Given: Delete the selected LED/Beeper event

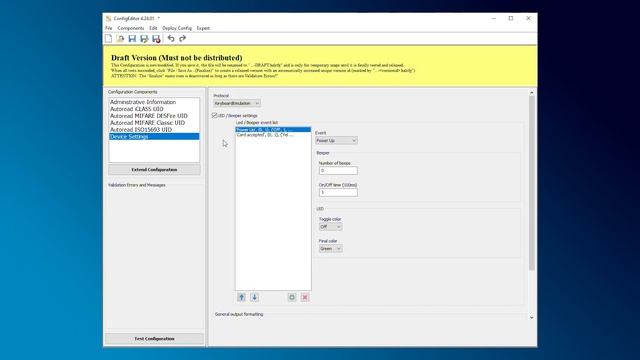Looking at the screenshot, I should 305,297.
